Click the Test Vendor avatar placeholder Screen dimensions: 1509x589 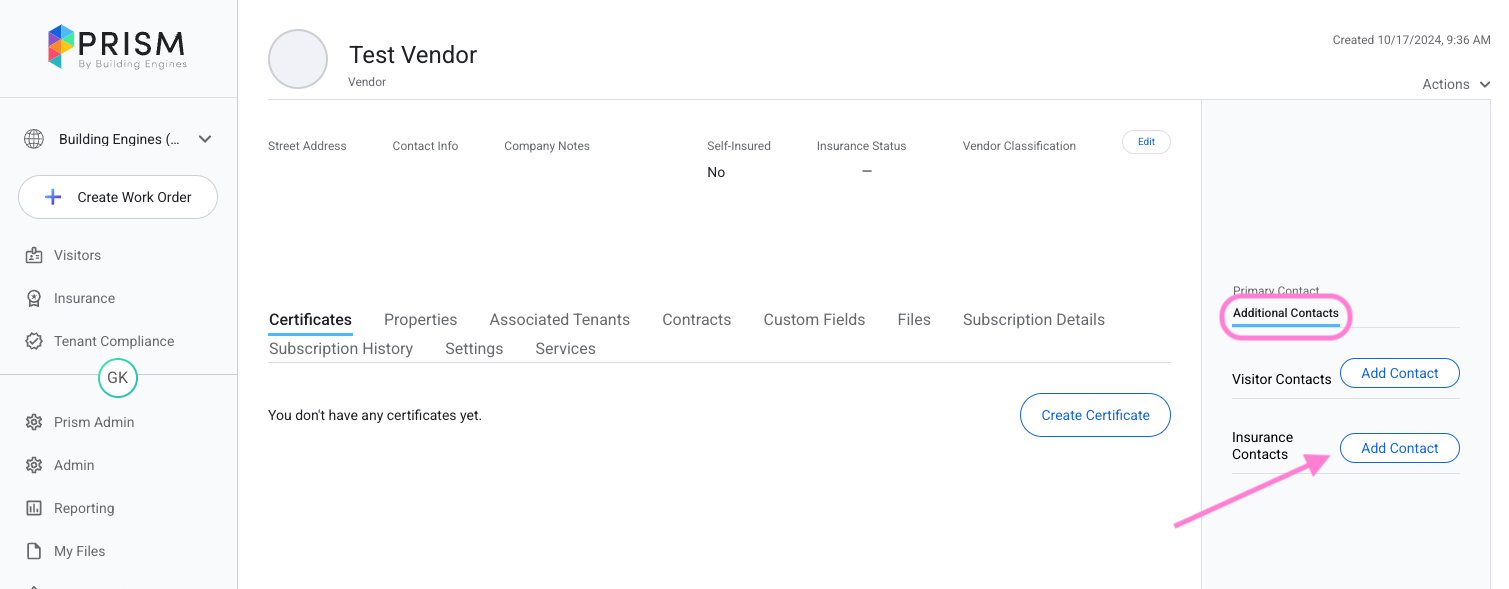pos(298,59)
